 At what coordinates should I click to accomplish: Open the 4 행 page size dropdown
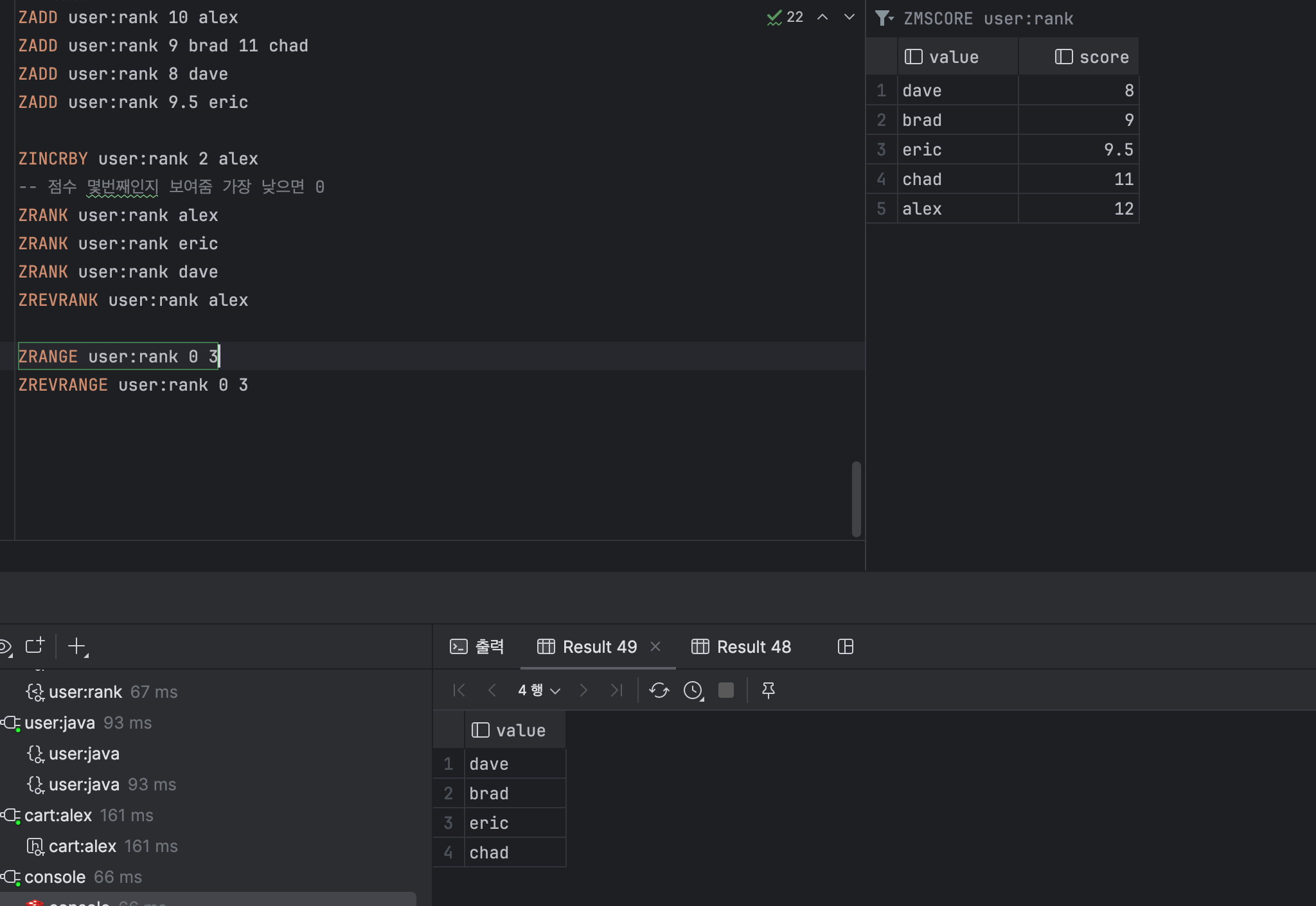pos(539,690)
